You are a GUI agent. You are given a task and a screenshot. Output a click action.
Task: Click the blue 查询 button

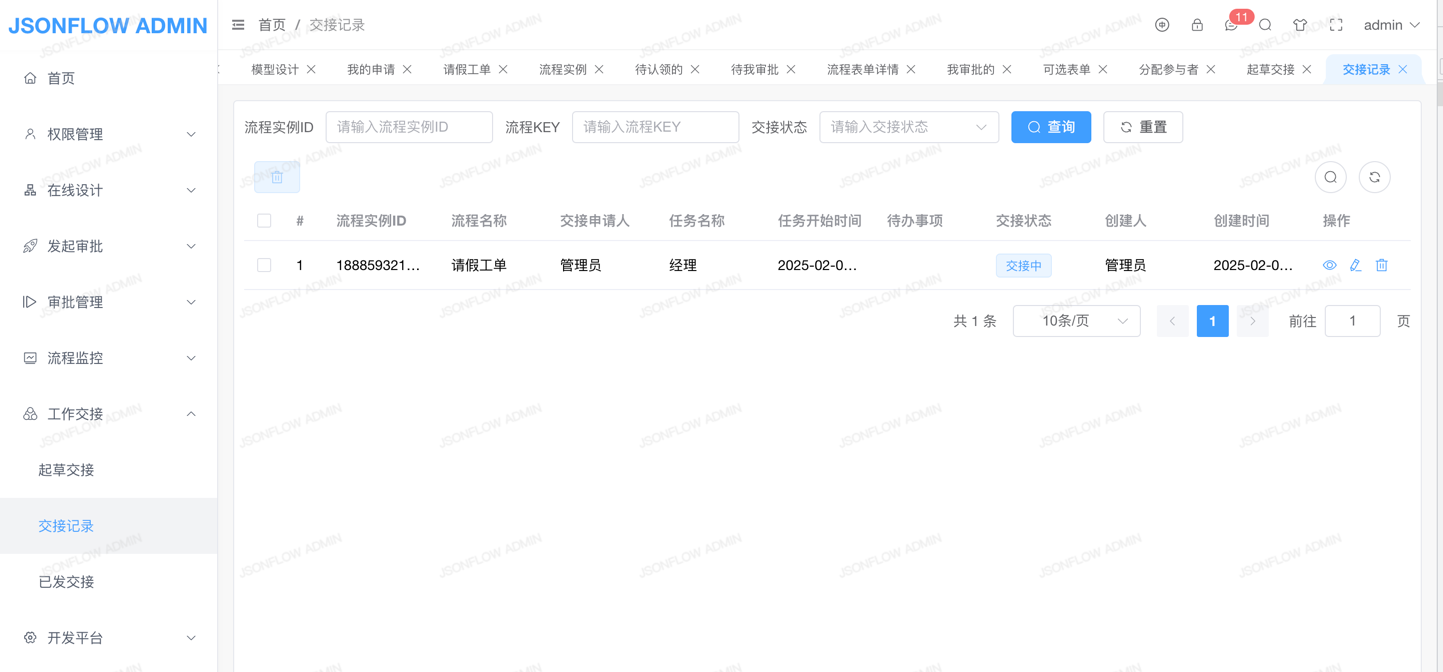pos(1050,127)
